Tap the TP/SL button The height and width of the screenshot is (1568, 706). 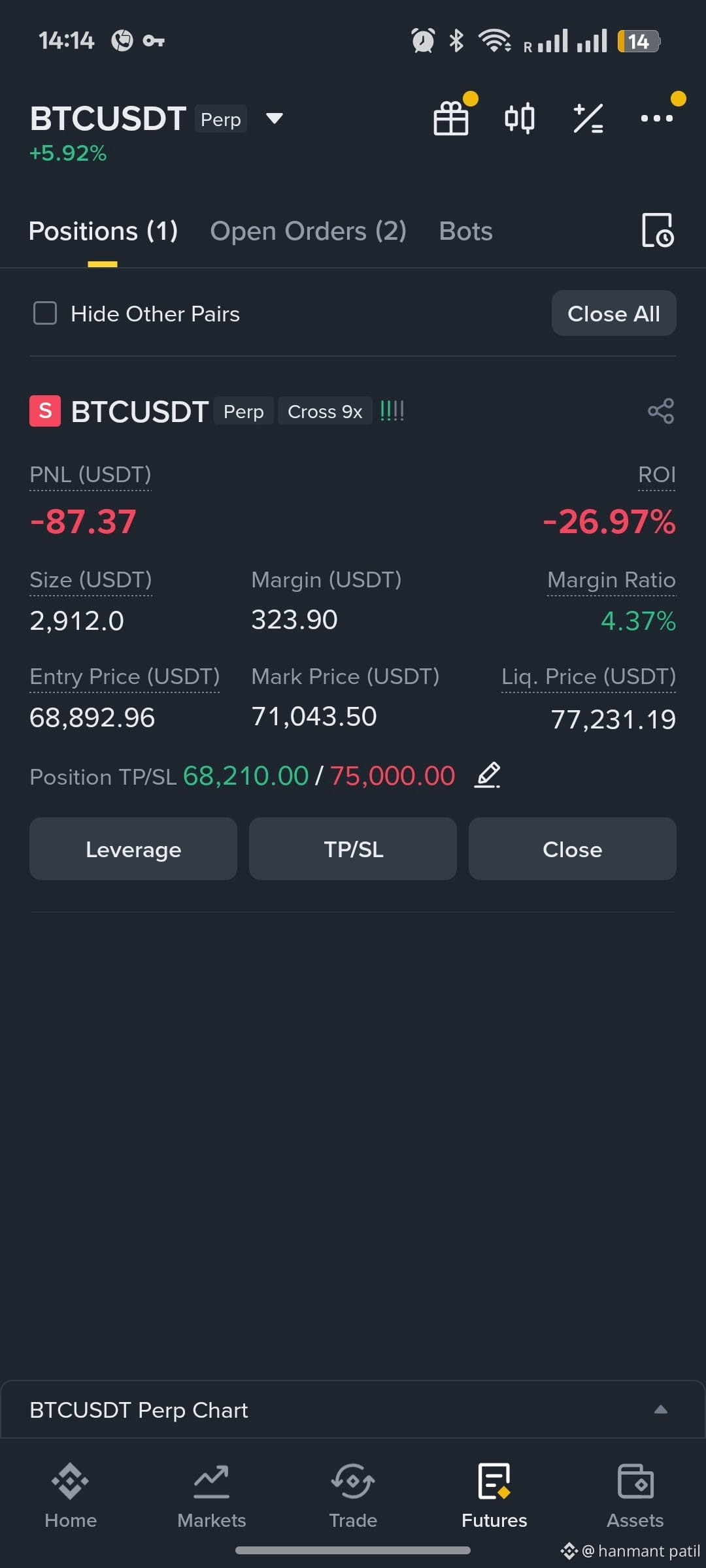click(353, 849)
